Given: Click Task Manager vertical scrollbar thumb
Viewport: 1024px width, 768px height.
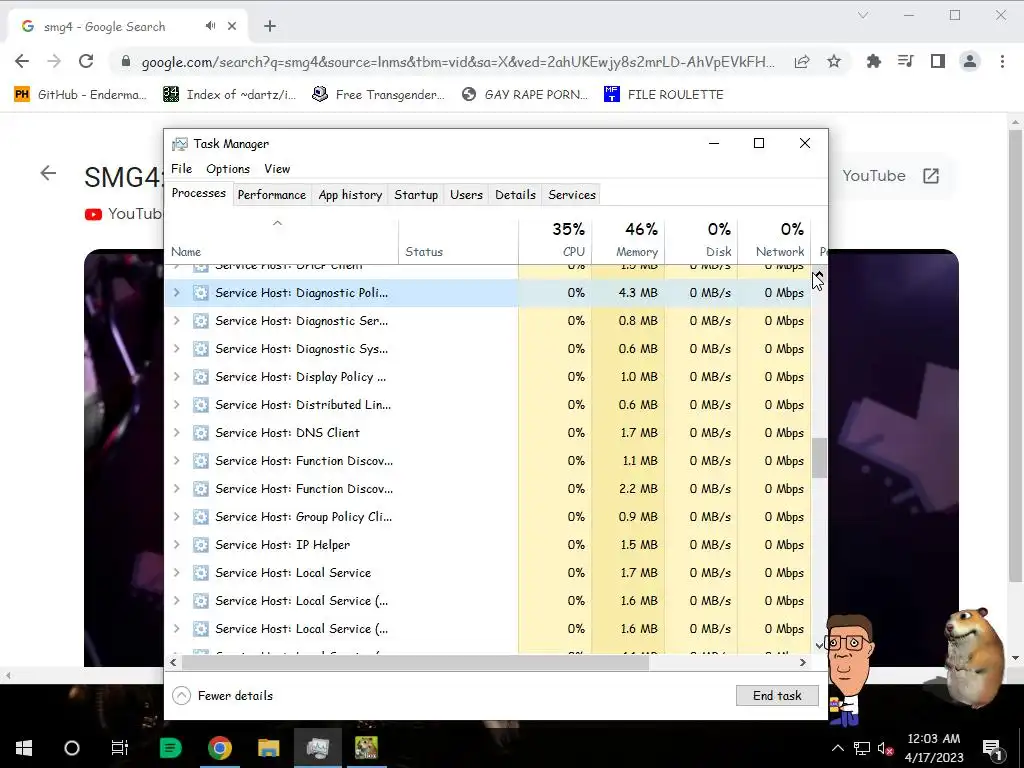Looking at the screenshot, I should (x=819, y=457).
